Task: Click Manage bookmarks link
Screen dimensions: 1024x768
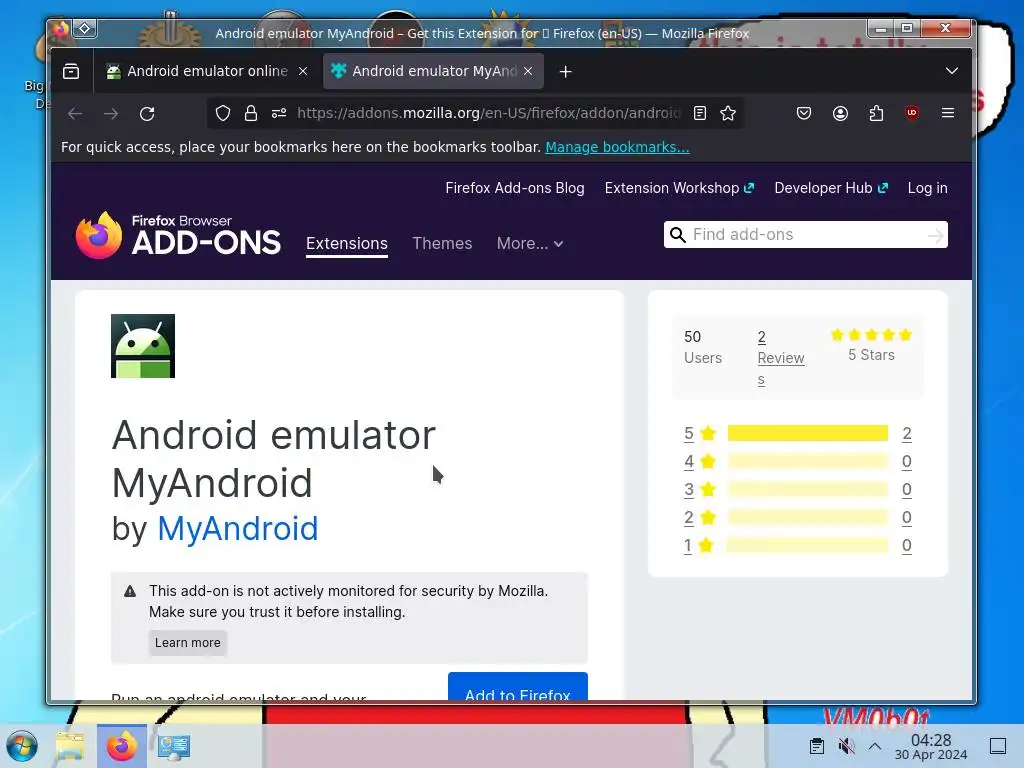Action: 617,147
